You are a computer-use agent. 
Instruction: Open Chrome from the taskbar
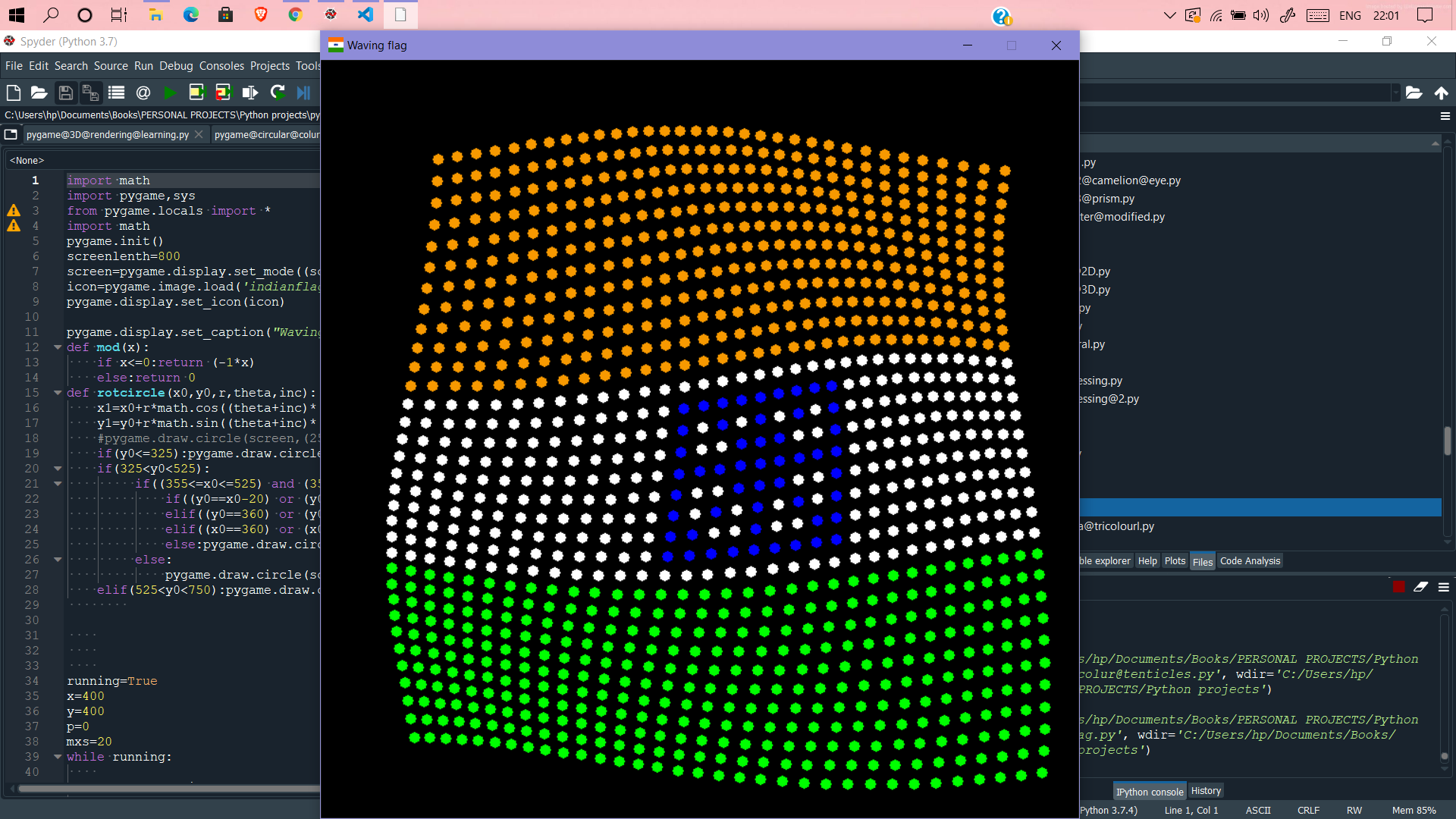point(295,14)
